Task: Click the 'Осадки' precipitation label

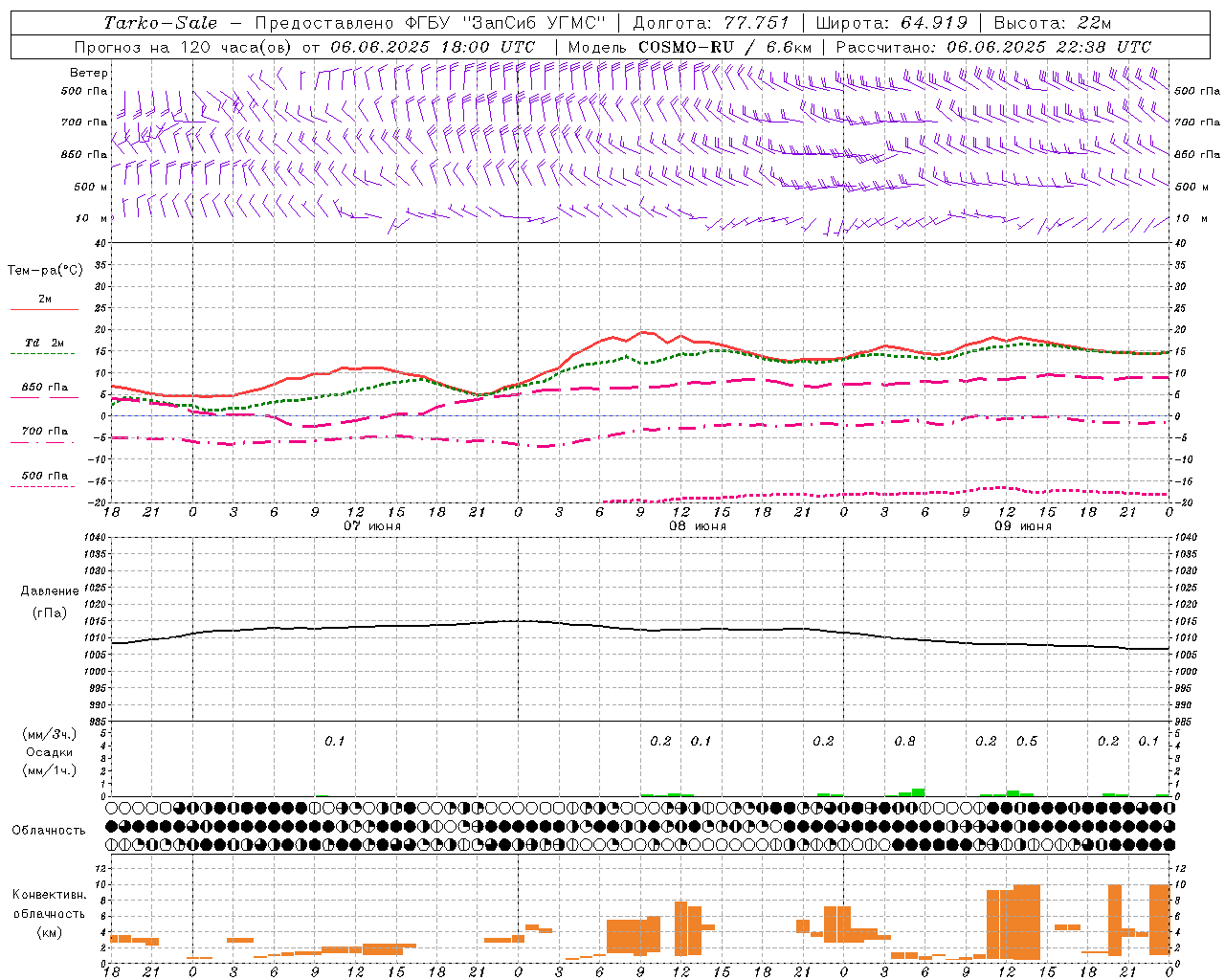Action: coord(50,752)
